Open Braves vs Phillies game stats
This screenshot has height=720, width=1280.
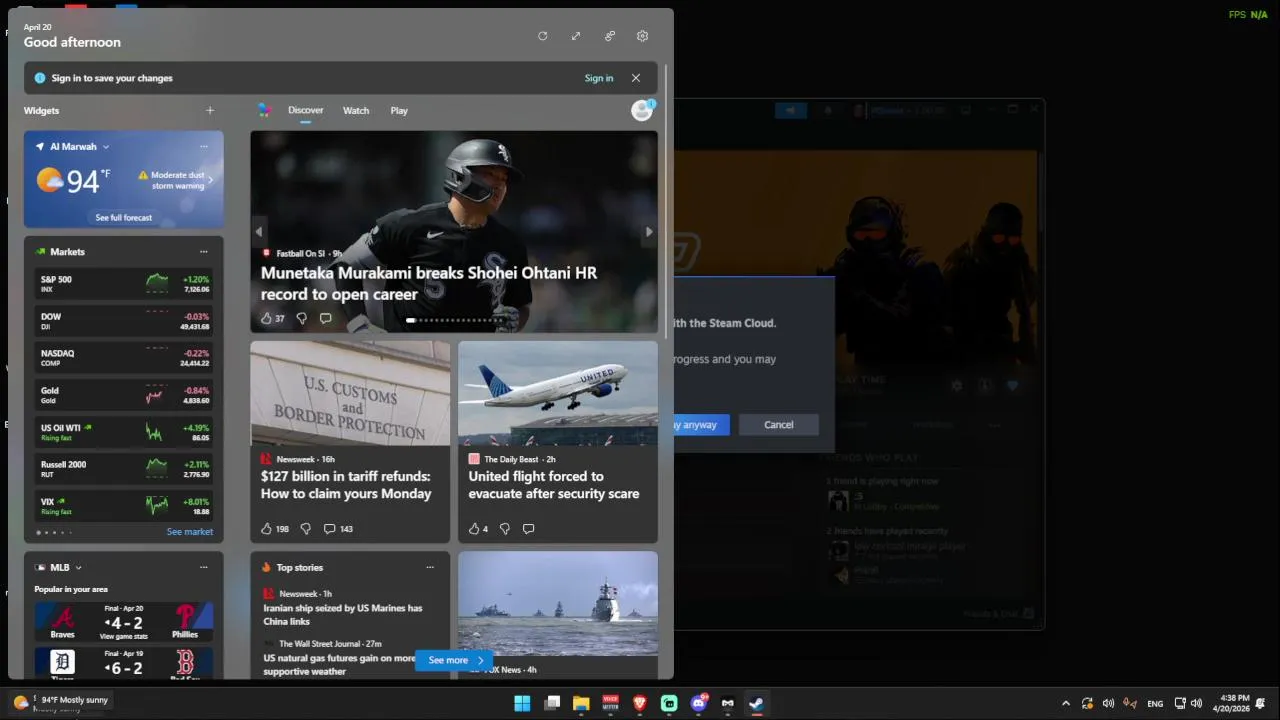tap(124, 621)
